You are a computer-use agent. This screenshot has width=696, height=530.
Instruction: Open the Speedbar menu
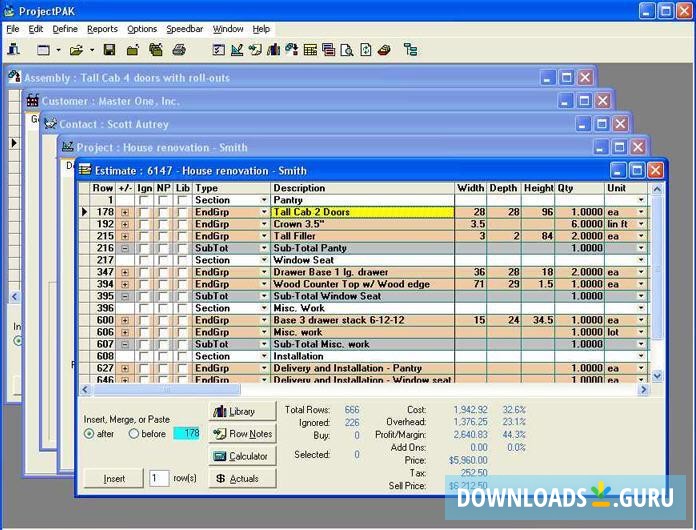pos(184,29)
